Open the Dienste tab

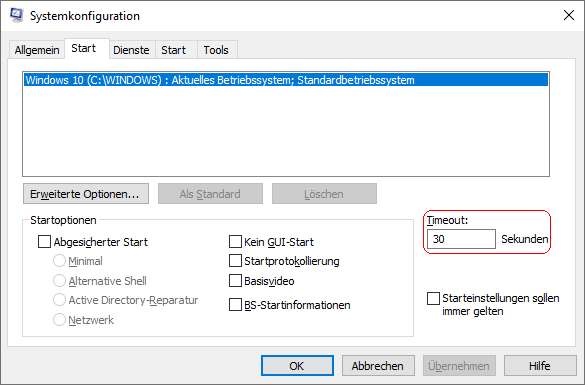click(131, 50)
